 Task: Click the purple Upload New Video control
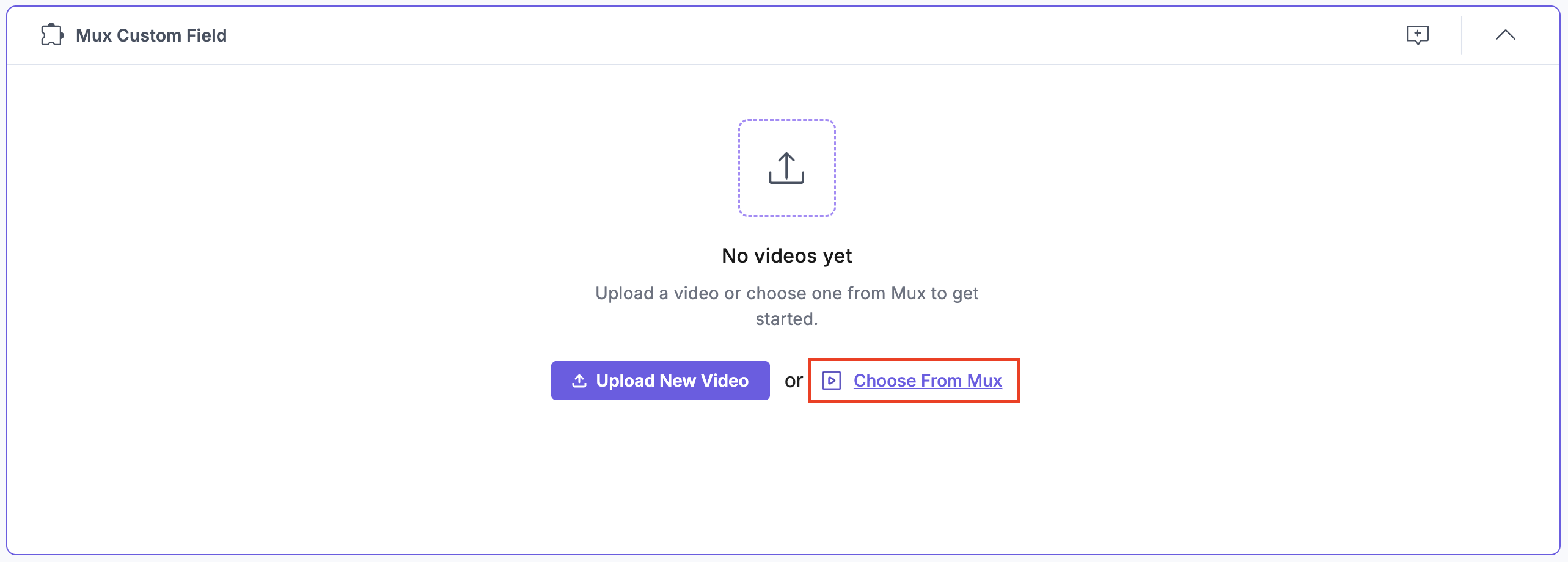(x=660, y=380)
